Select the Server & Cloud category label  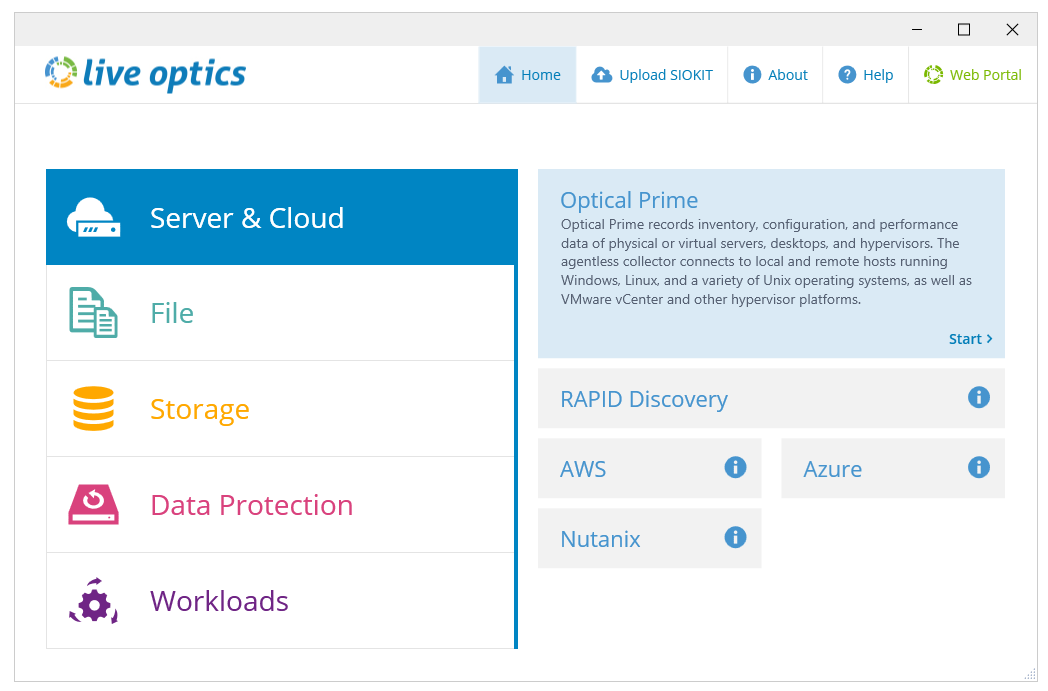[x=247, y=218]
